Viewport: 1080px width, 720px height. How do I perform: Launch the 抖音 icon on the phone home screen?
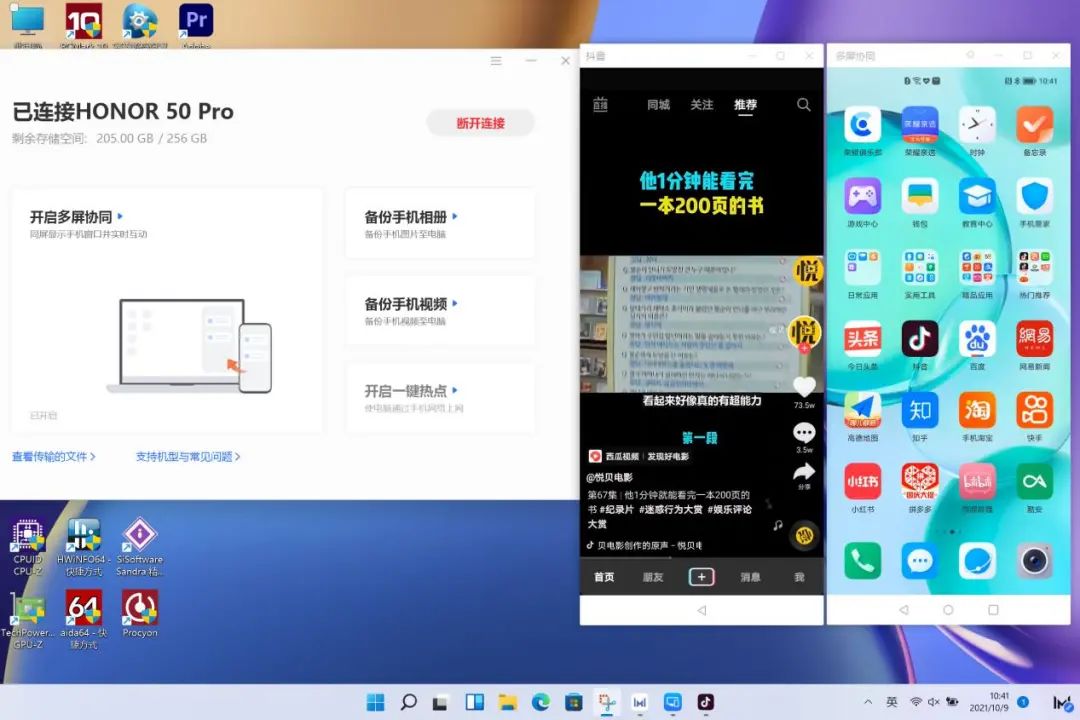(x=920, y=339)
